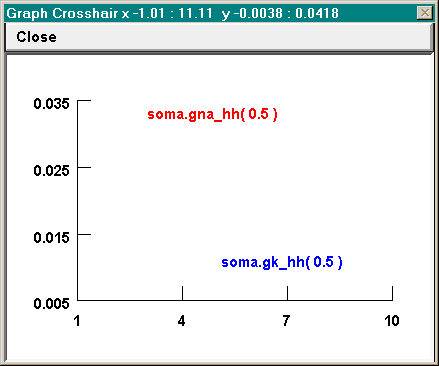
Task: Click the x-axis label 7
Action: tap(286, 321)
